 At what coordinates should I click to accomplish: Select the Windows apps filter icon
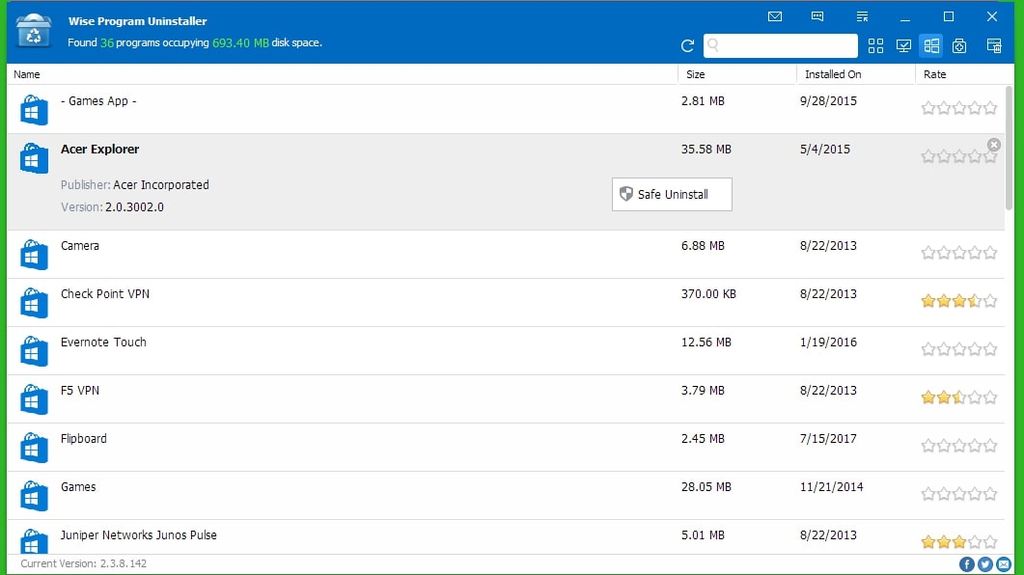tap(932, 46)
